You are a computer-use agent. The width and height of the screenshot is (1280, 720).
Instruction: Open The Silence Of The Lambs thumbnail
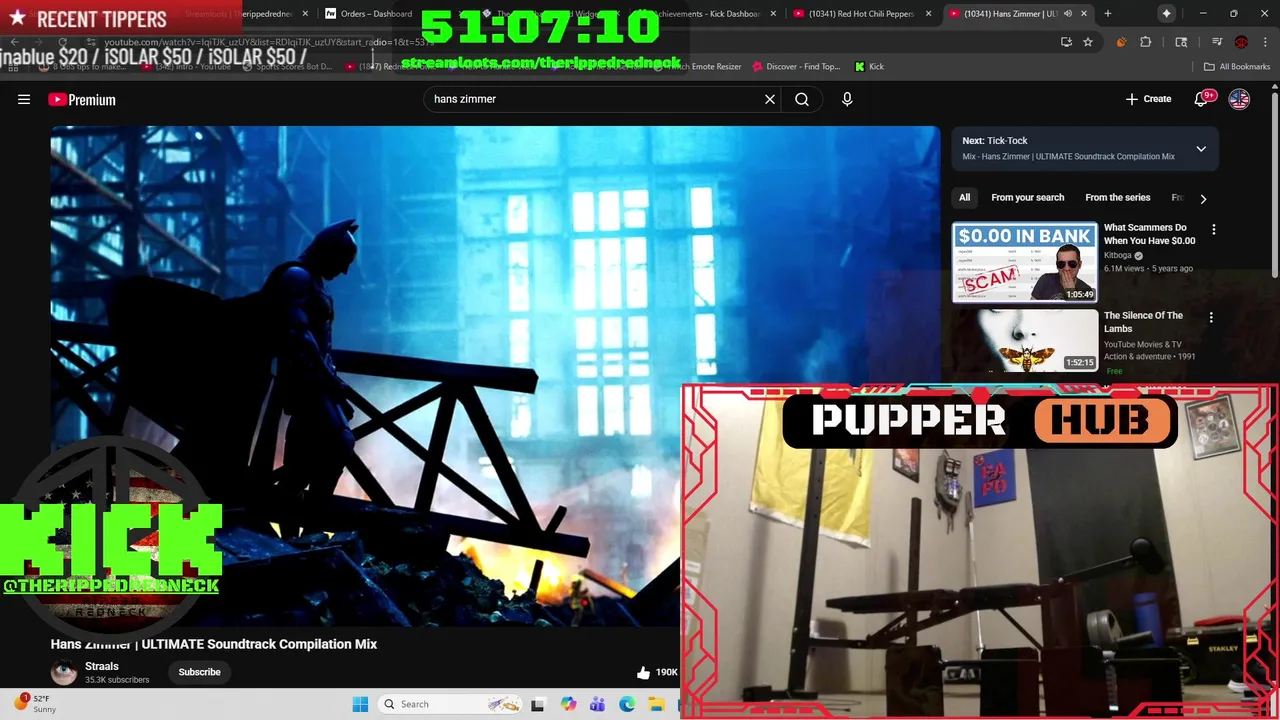click(1024, 342)
